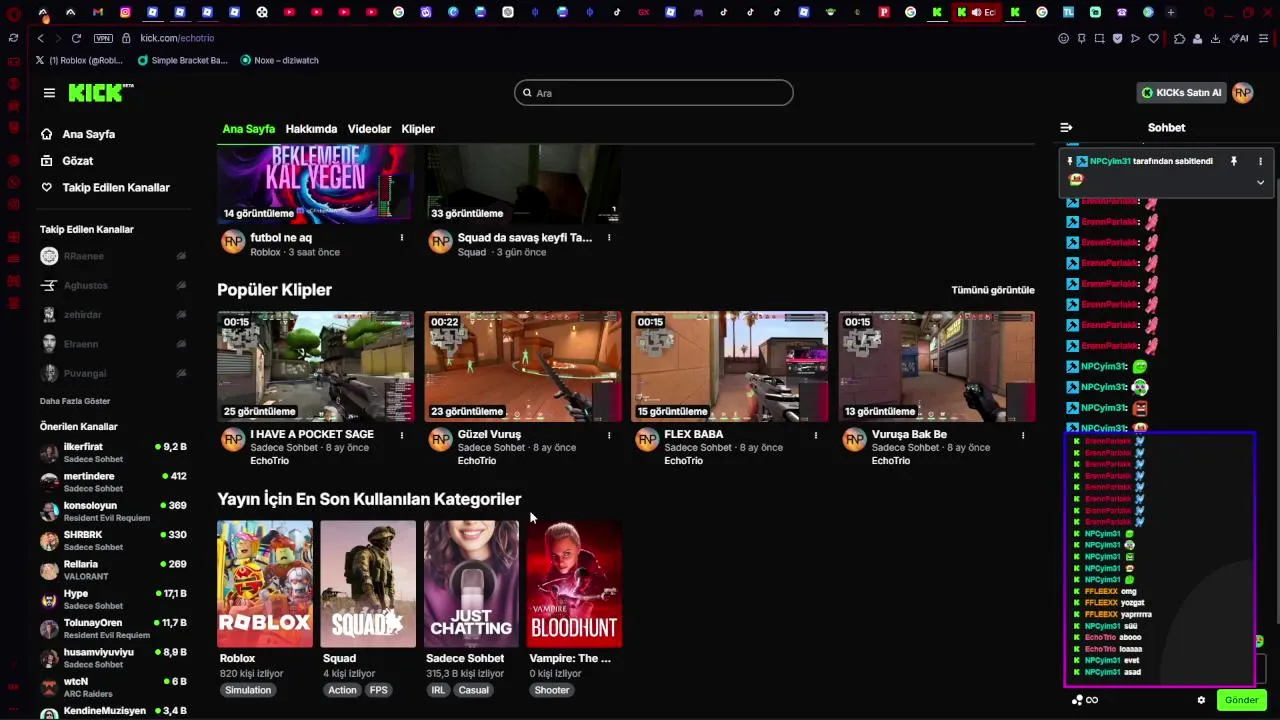Open konsoloyun in recommended channels
The height and width of the screenshot is (720, 1280).
click(x=113, y=511)
